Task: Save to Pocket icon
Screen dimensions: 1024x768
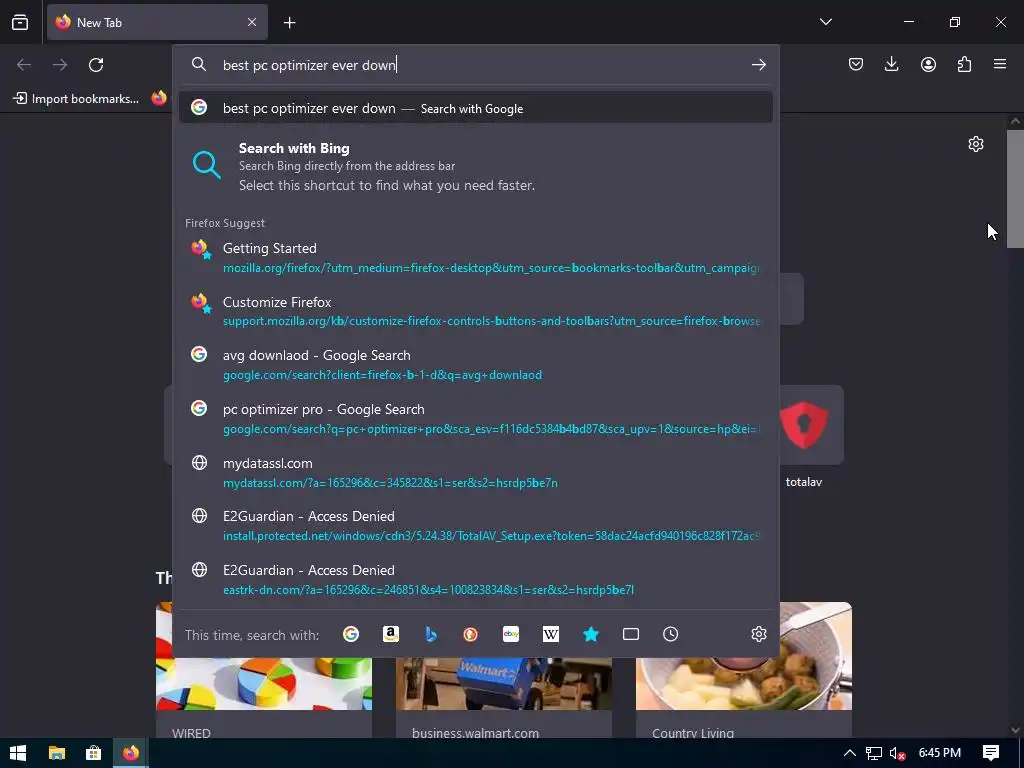Action: click(856, 64)
